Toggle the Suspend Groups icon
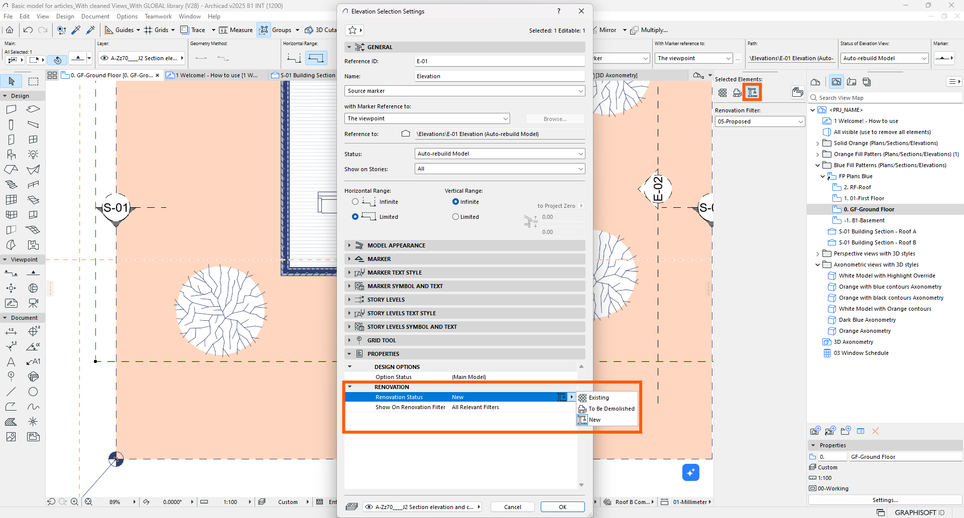The height and width of the screenshot is (518, 964). (264, 29)
